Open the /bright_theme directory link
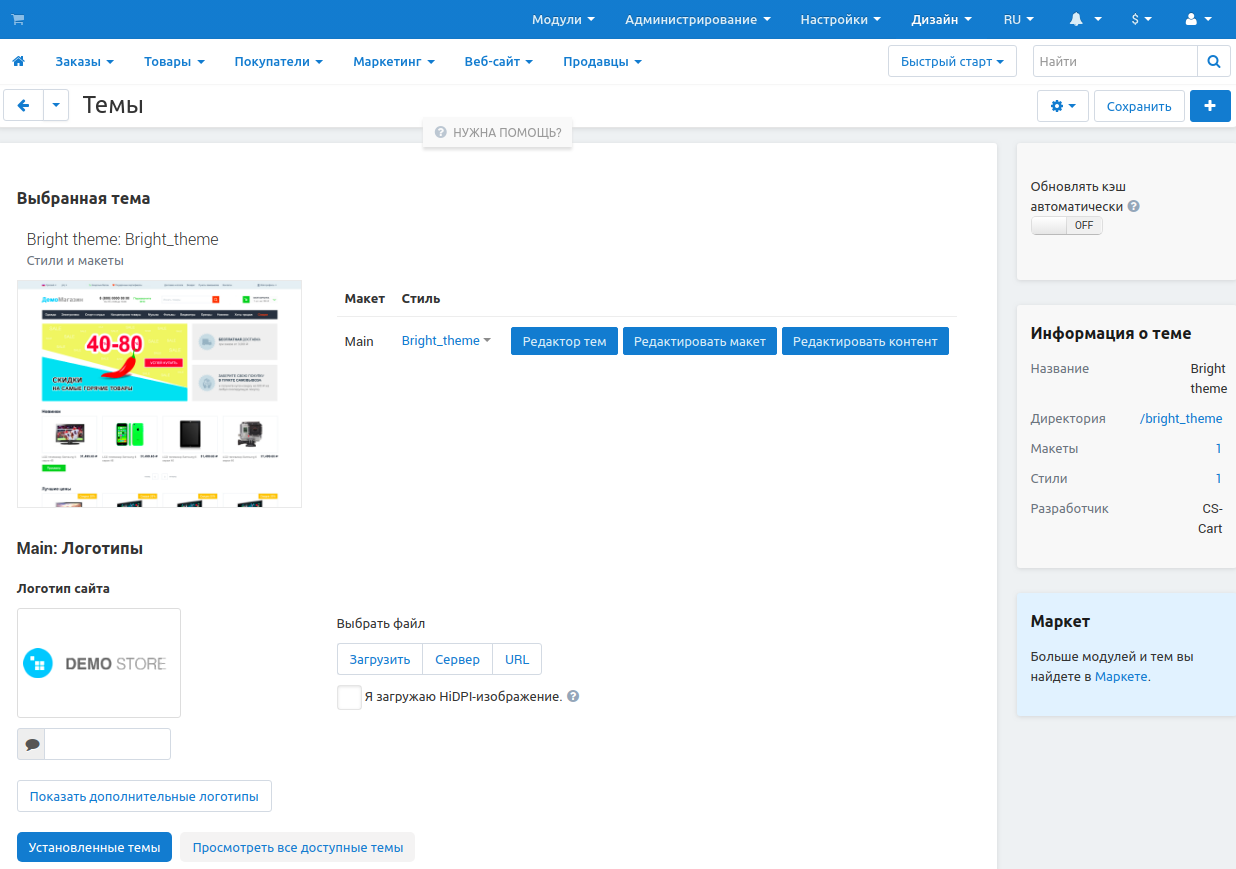This screenshot has width=1236, height=869. [1180, 419]
